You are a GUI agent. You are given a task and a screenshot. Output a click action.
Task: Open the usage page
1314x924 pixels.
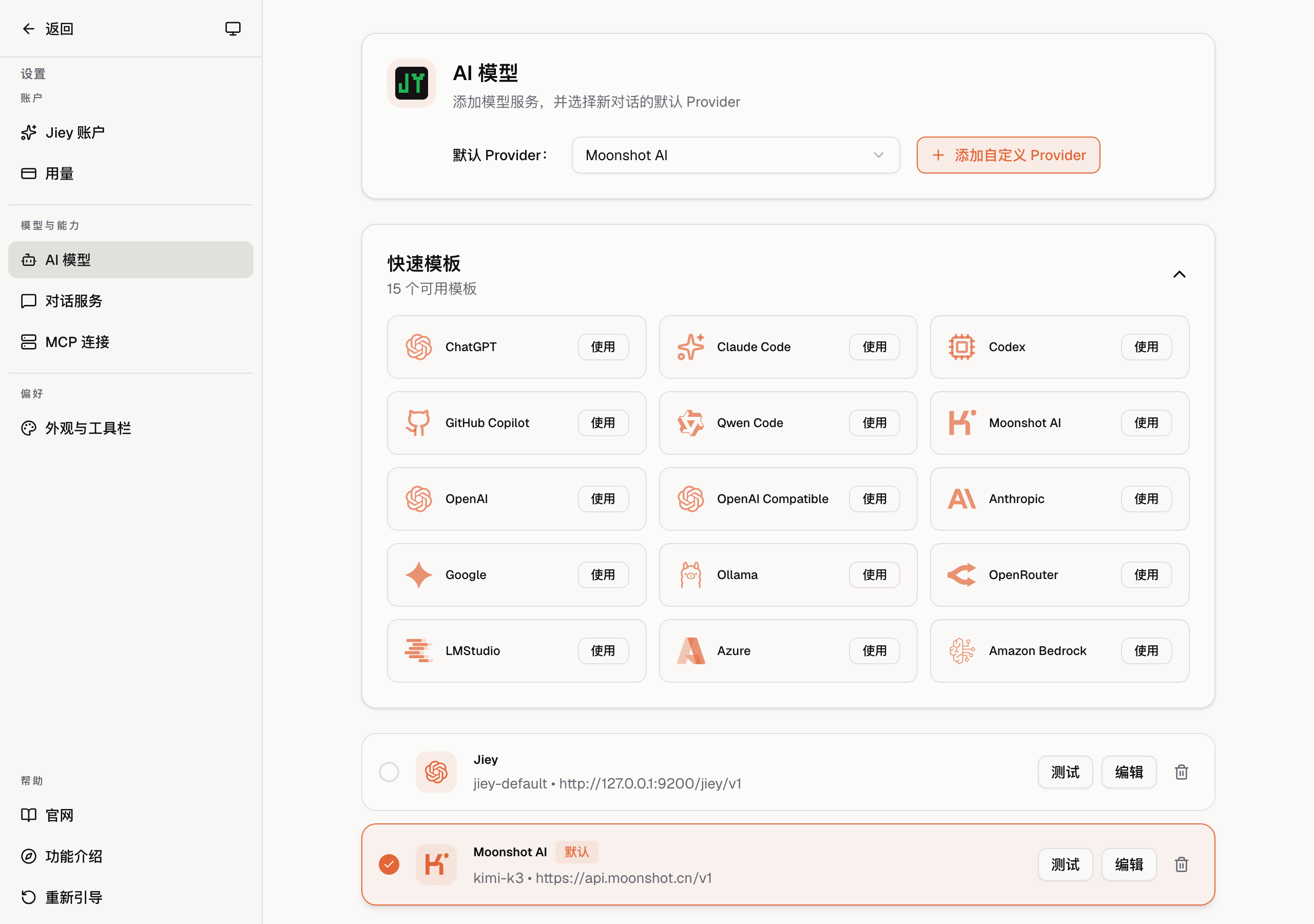click(x=130, y=174)
